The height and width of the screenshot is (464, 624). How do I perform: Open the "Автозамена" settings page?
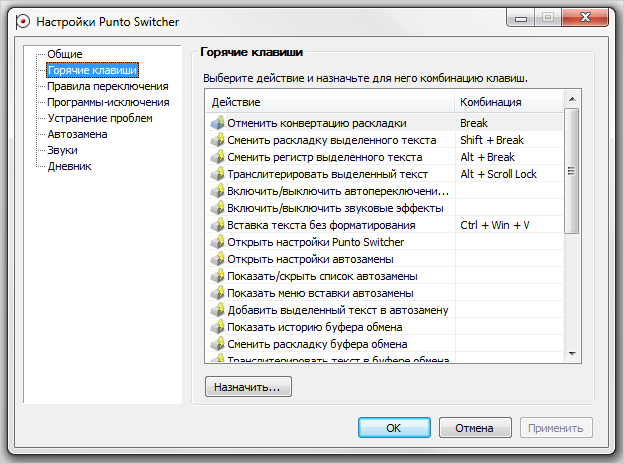[x=77, y=134]
